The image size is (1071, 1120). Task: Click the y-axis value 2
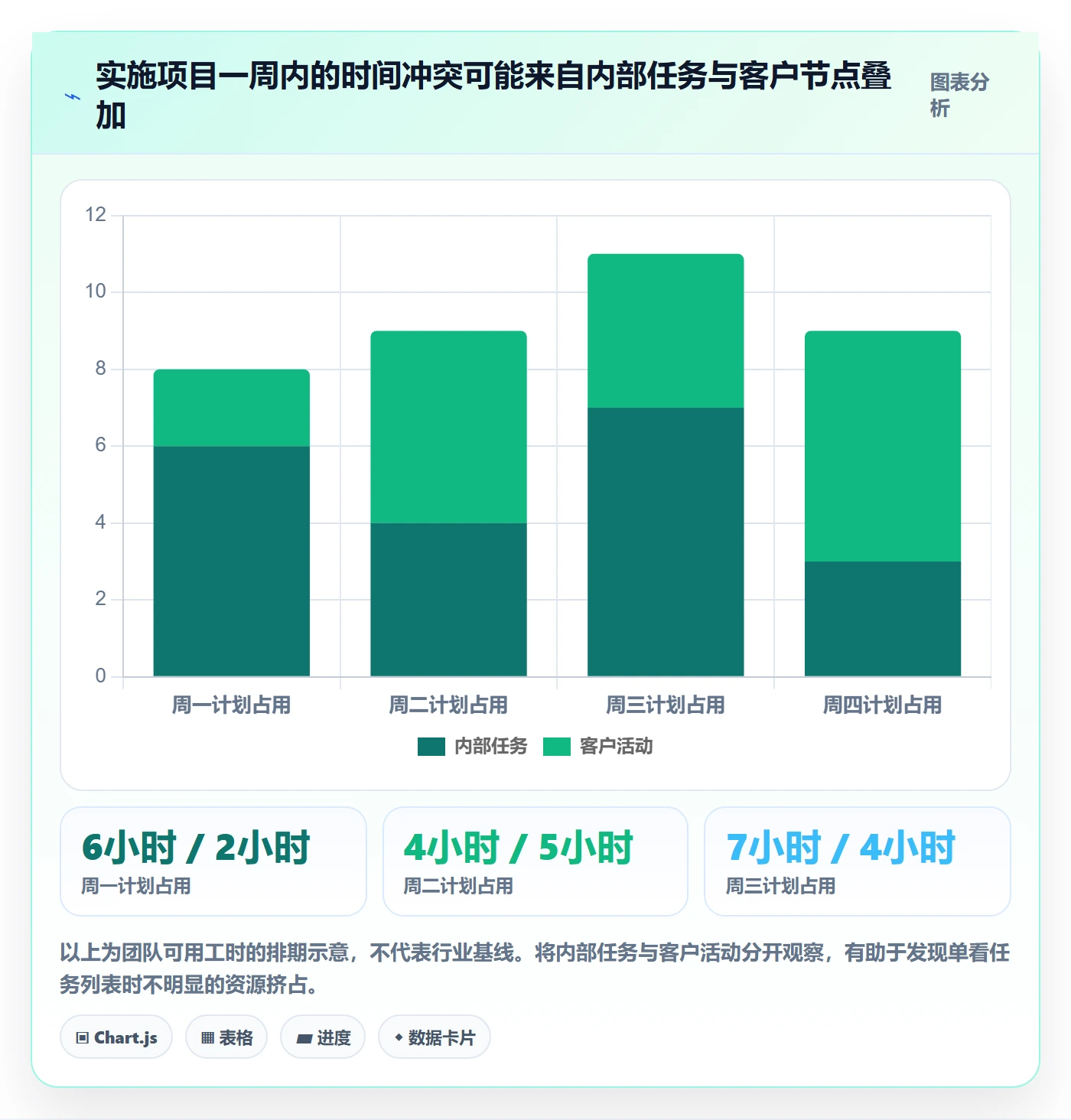pyautogui.click(x=100, y=599)
